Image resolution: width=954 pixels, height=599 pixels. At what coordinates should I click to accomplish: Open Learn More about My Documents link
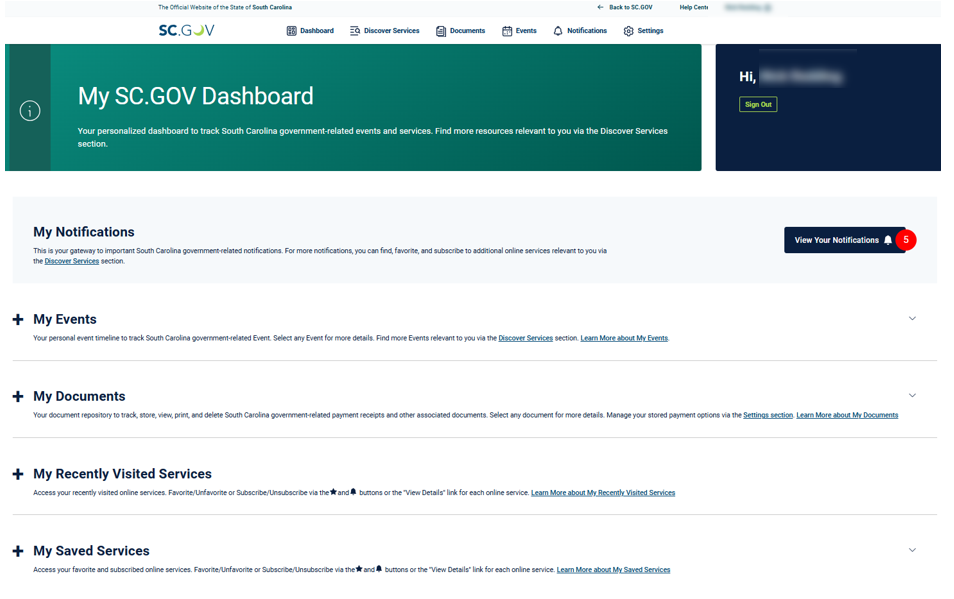coord(847,415)
